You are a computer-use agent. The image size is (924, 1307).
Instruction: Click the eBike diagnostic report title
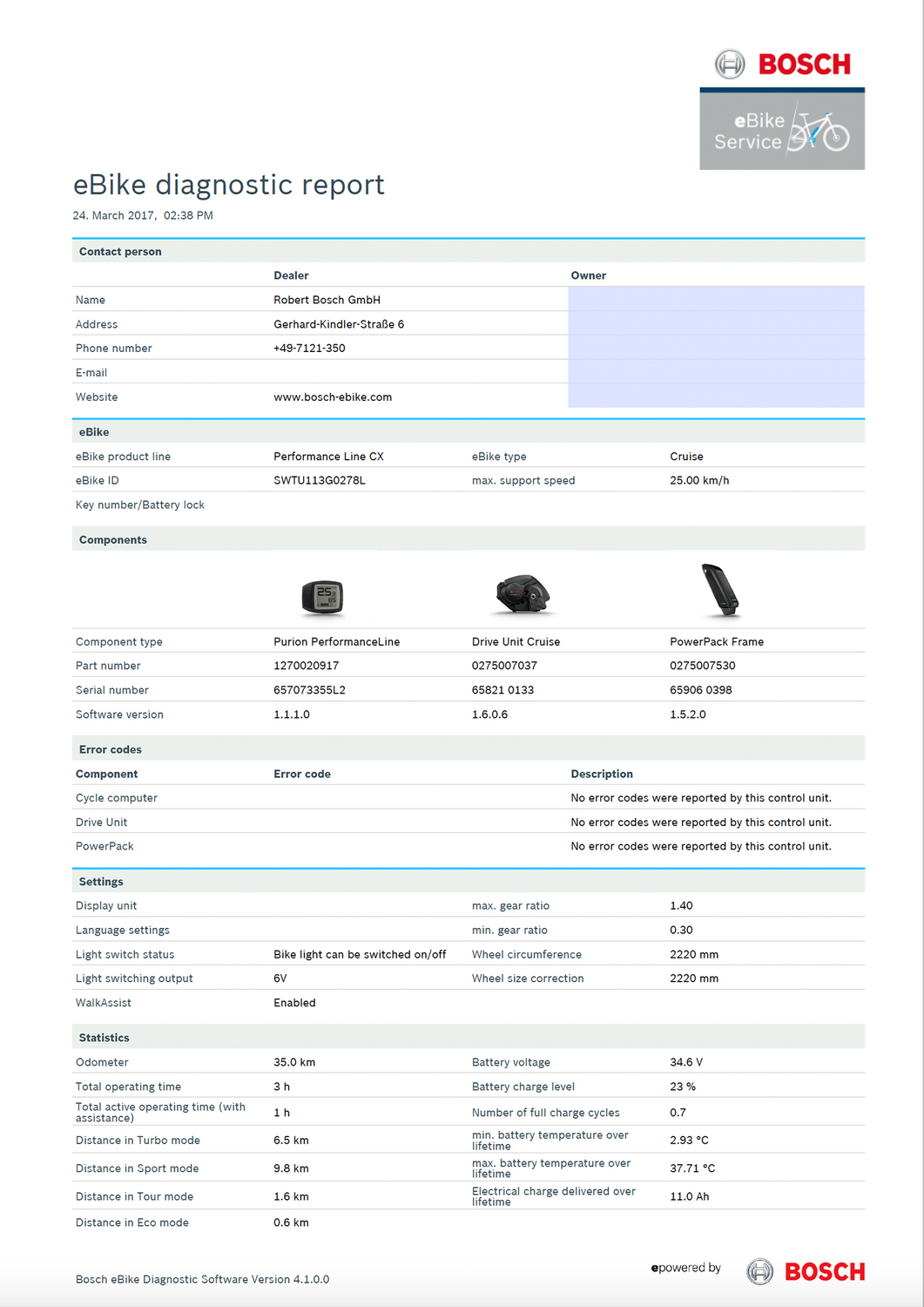tap(228, 185)
